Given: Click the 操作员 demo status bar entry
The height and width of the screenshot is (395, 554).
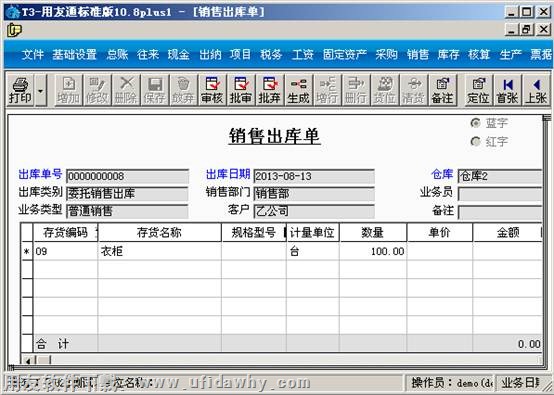Looking at the screenshot, I should (450, 383).
